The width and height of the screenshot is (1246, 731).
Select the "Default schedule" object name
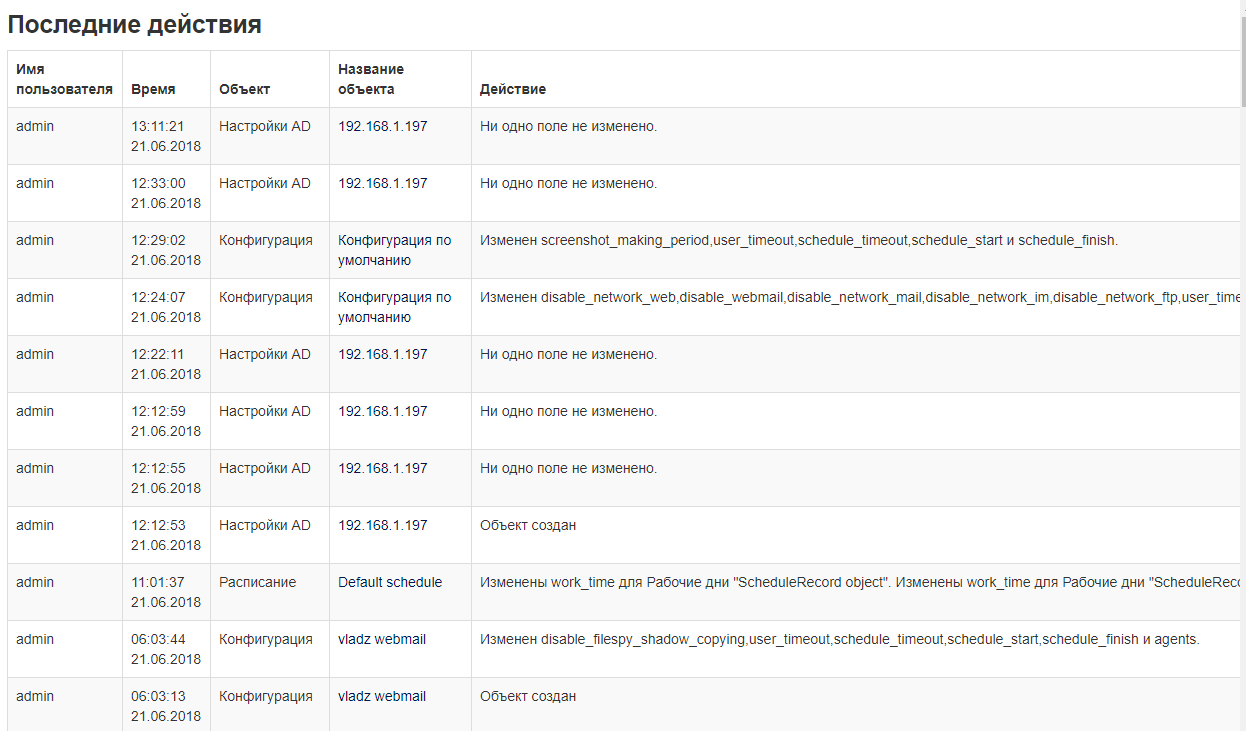[x=390, y=582]
